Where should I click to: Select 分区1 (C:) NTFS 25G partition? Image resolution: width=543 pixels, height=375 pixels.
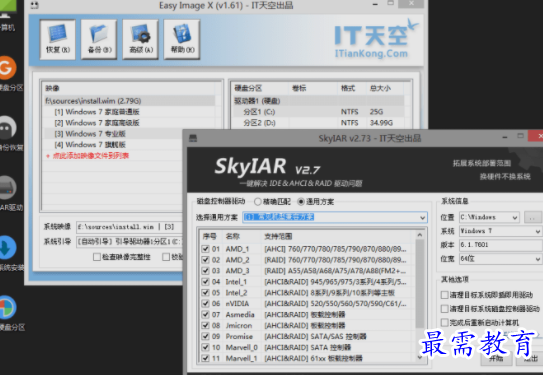pyautogui.click(x=318, y=112)
